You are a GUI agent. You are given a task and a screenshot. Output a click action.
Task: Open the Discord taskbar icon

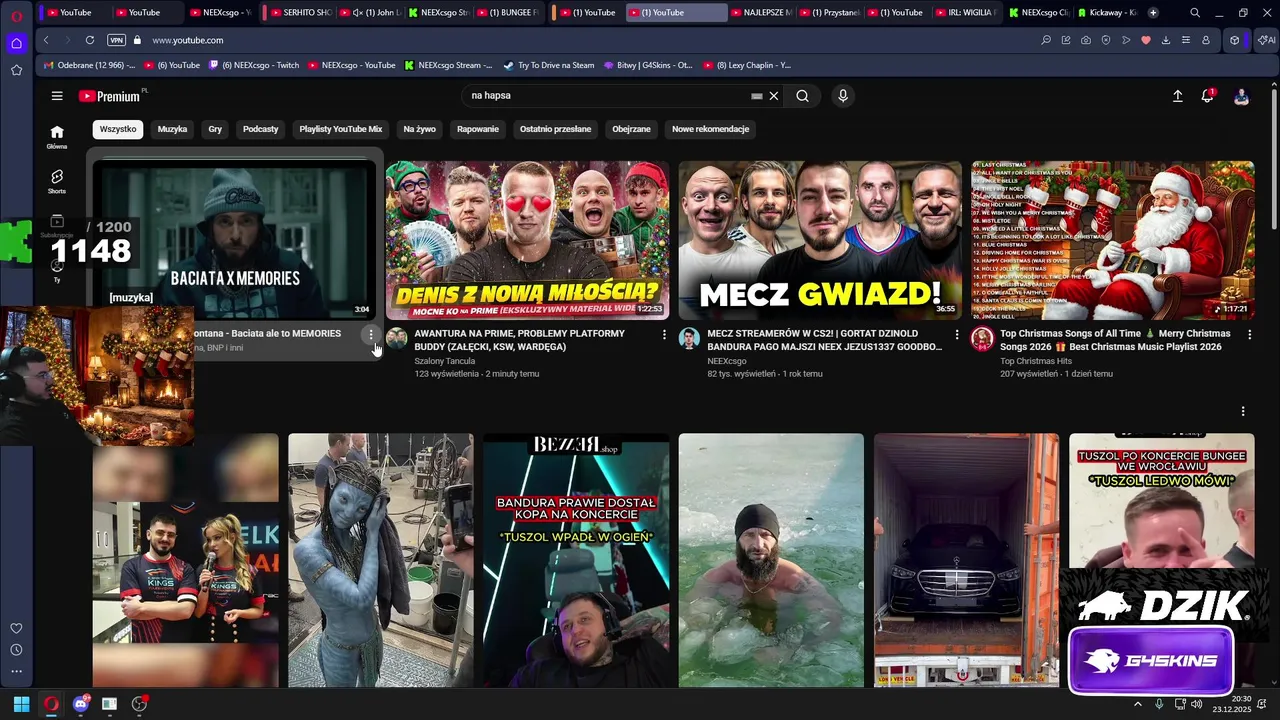[81, 704]
